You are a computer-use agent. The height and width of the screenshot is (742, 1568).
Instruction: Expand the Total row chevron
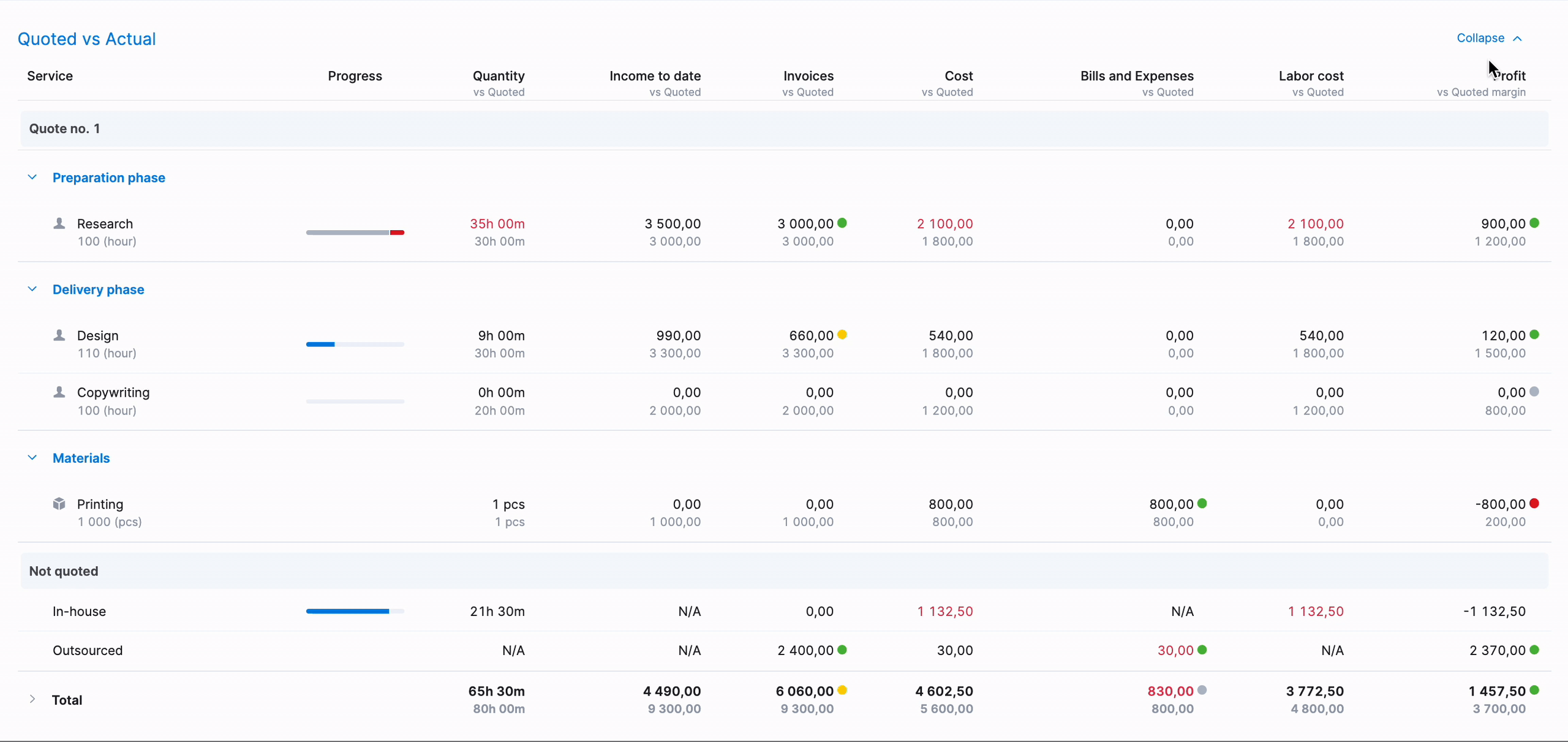pos(32,699)
